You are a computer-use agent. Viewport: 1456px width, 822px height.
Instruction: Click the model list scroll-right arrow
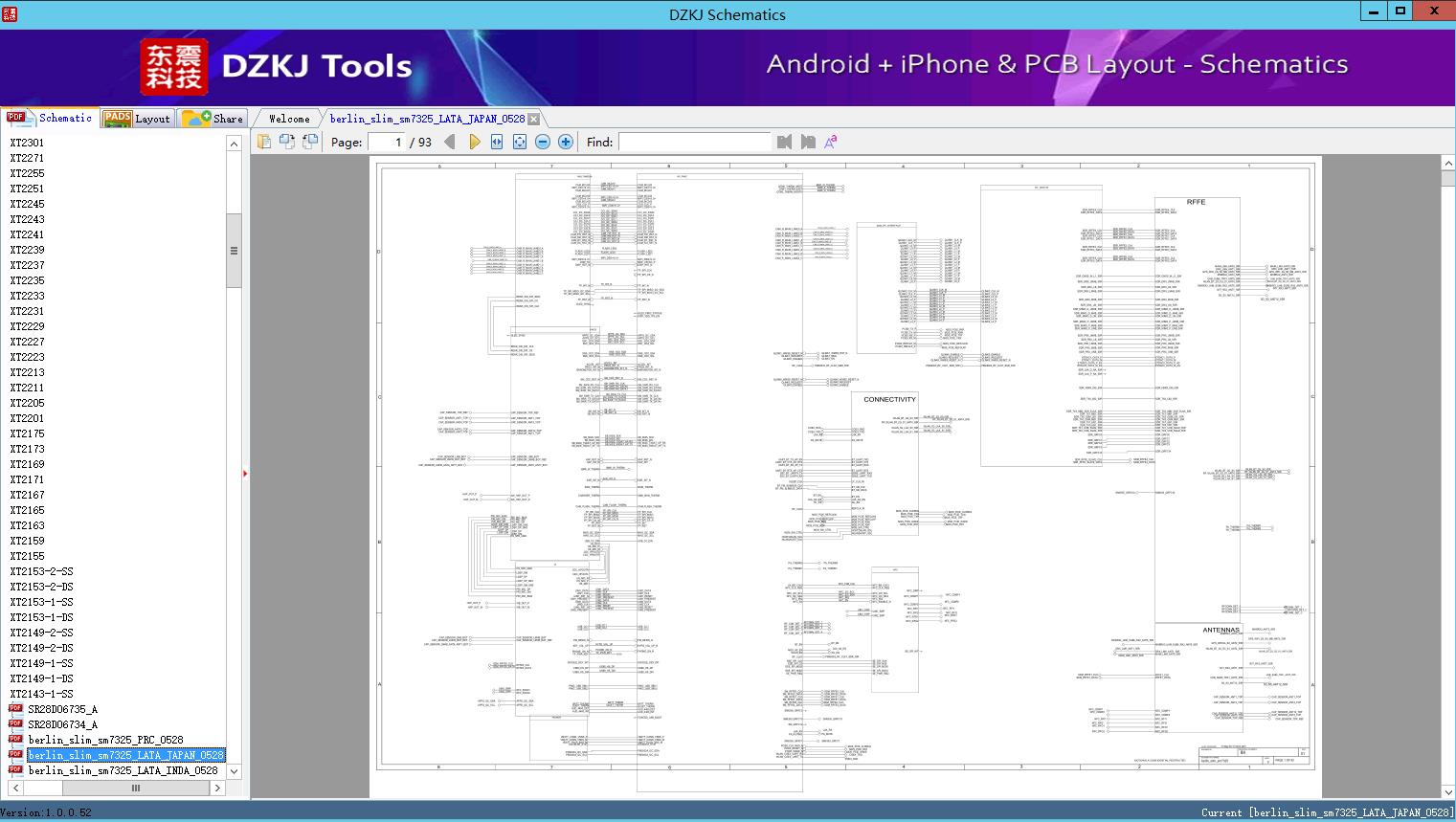[217, 788]
